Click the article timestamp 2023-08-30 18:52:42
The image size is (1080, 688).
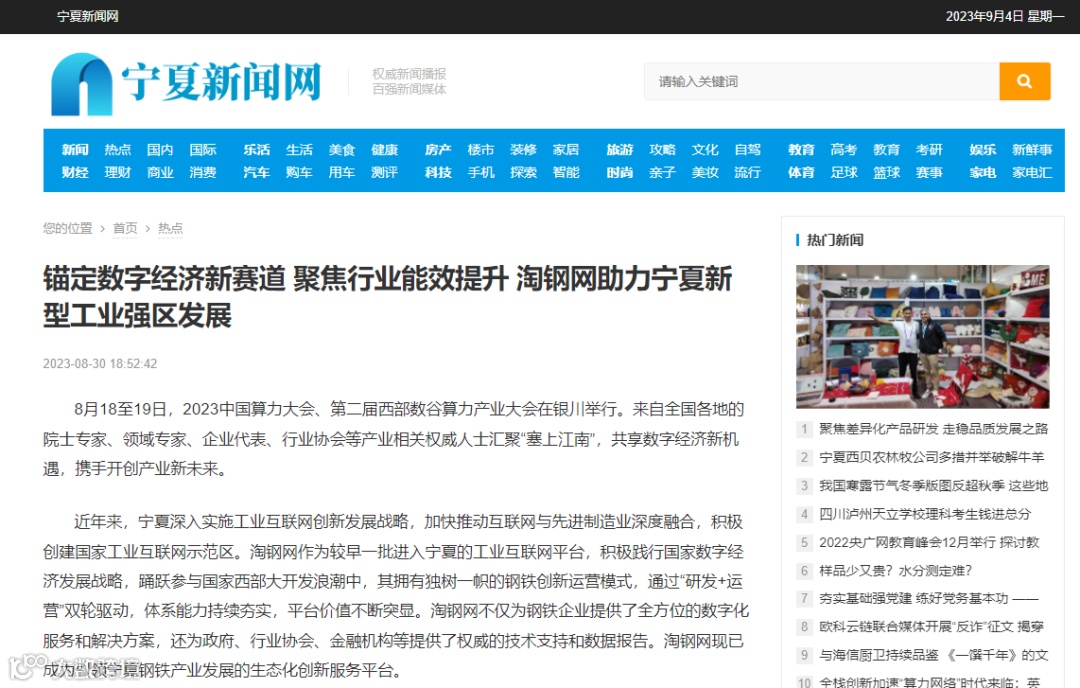click(x=100, y=364)
